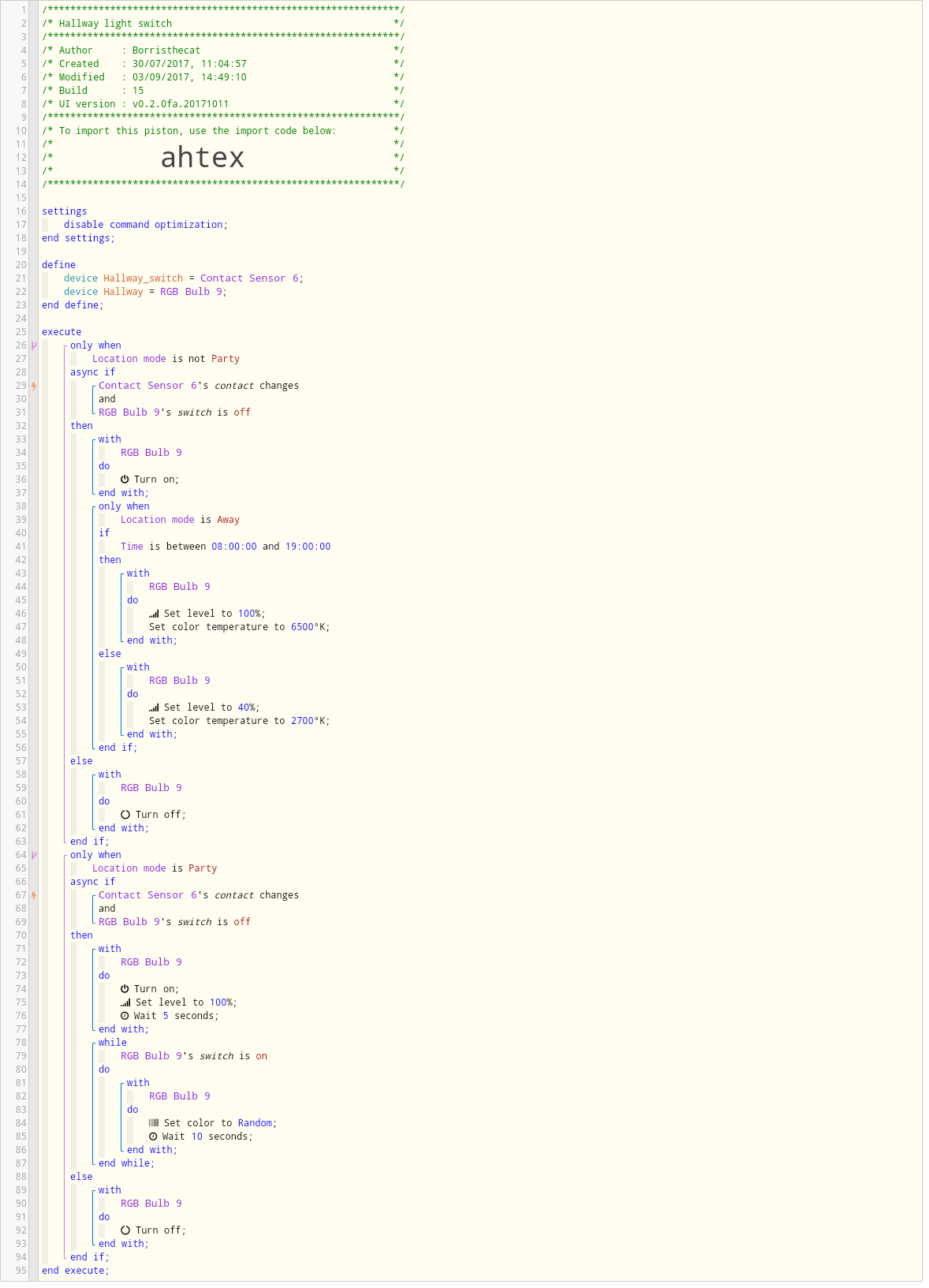Click the color bars icon before Set color to Random
The height and width of the screenshot is (1288, 929).
pos(154,1122)
